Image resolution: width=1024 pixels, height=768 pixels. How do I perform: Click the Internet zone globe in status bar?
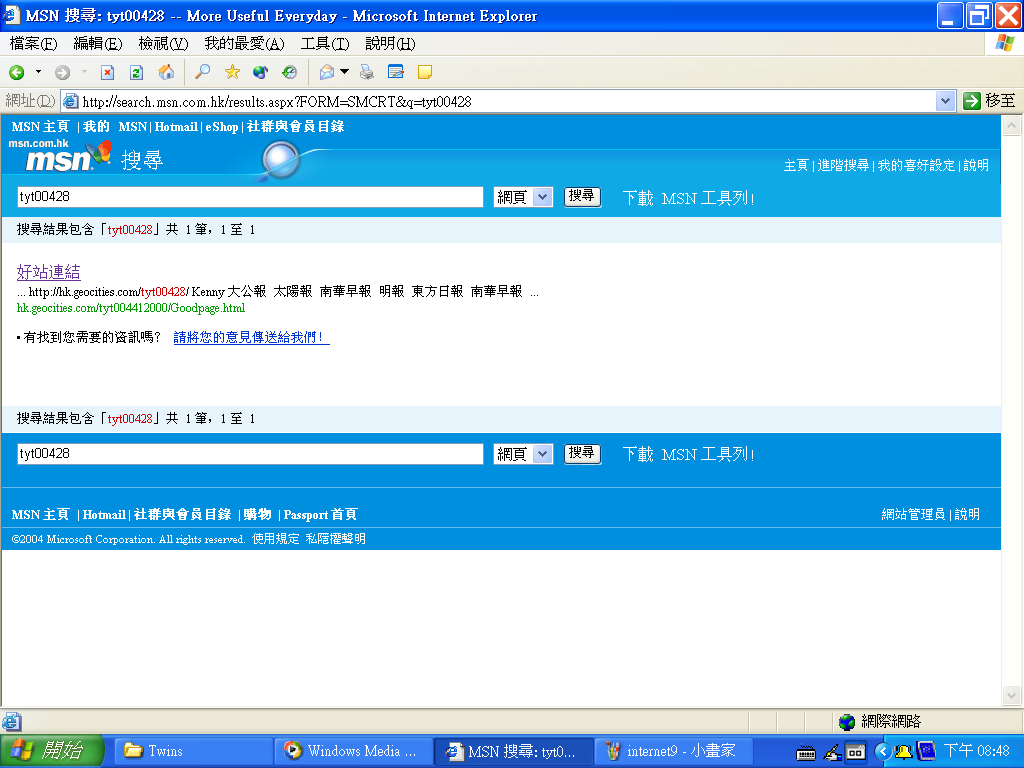coord(847,722)
